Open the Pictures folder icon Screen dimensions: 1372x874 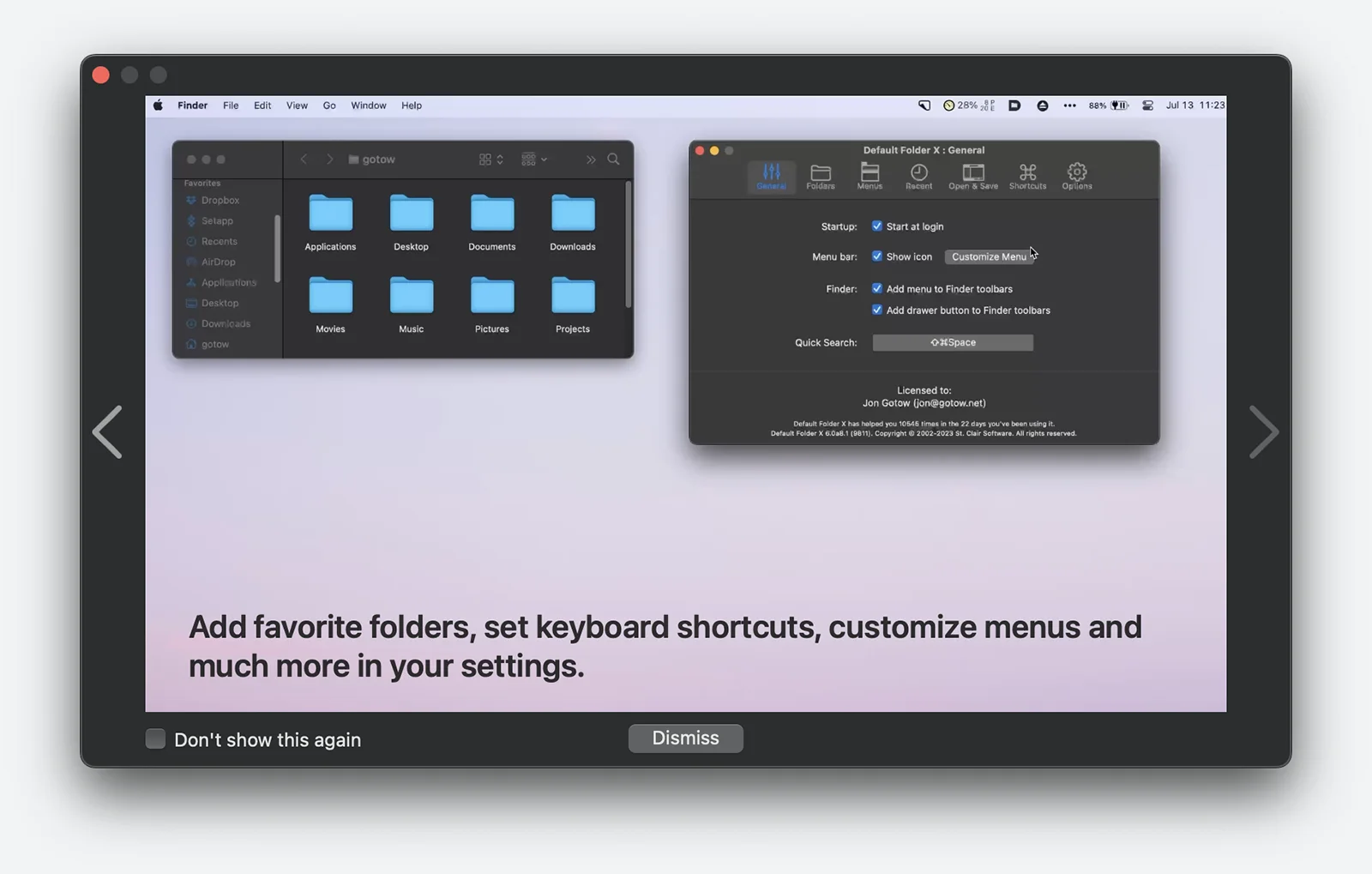492,295
